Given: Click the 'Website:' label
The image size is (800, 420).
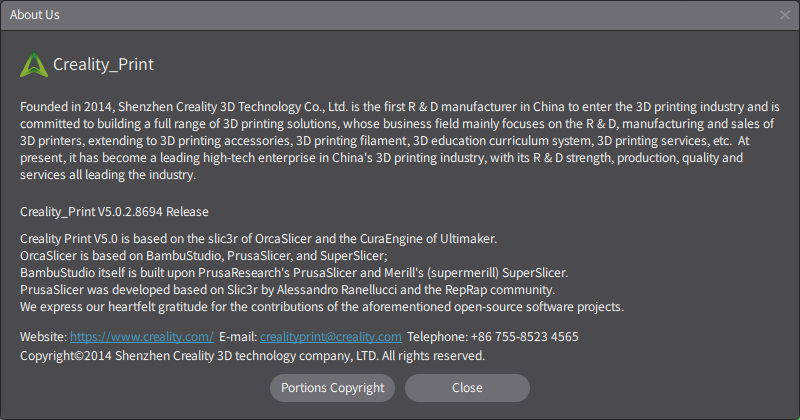Looking at the screenshot, I should pos(43,337).
